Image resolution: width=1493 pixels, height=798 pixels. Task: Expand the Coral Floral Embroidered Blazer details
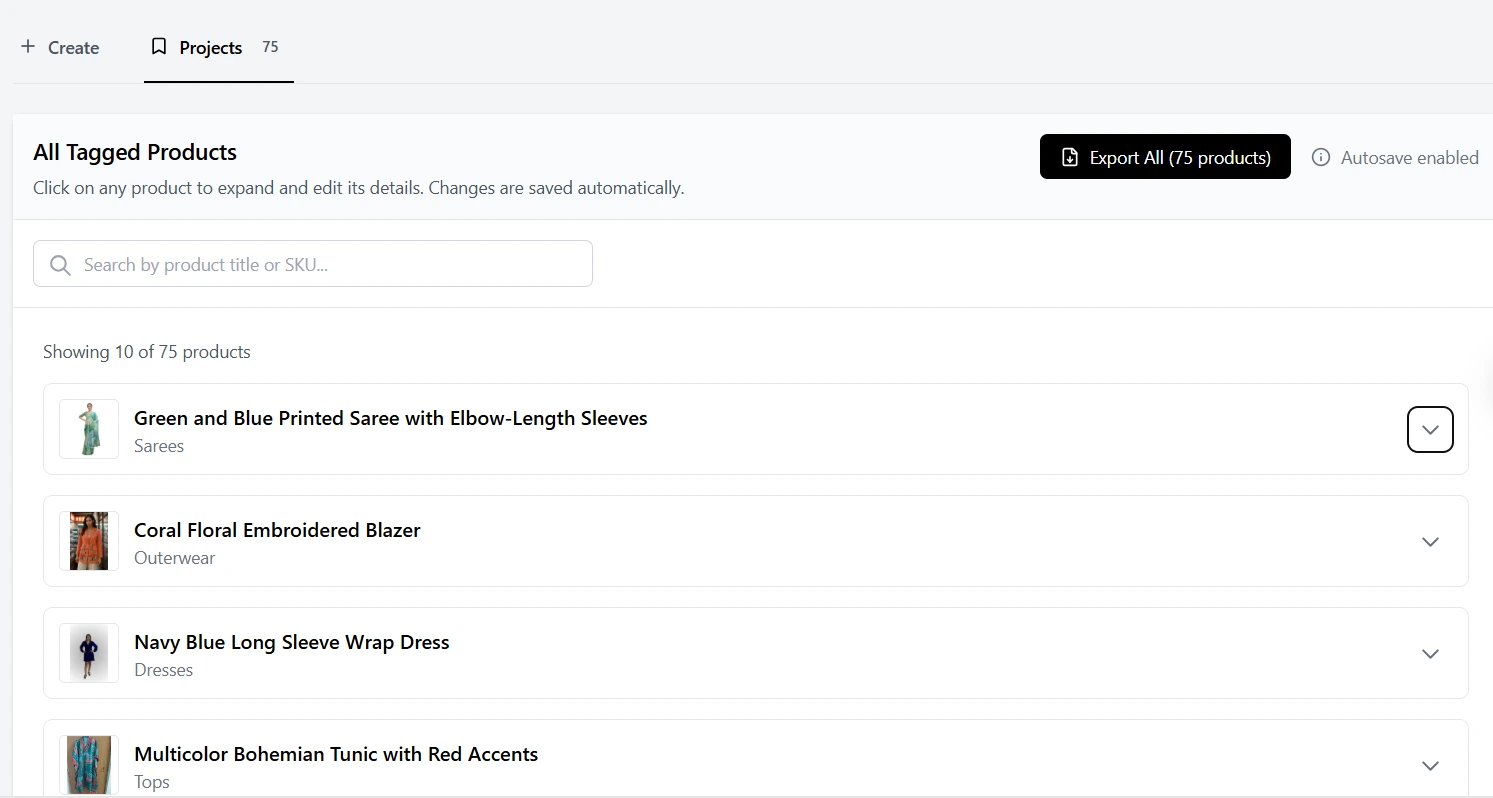pos(1430,541)
